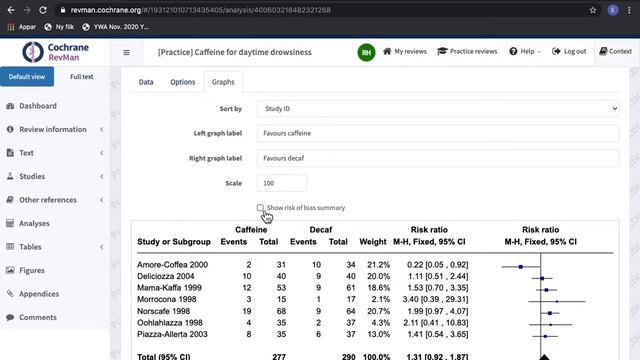Open Dashboard in the sidebar
This screenshot has width=640, height=360.
coord(38,106)
